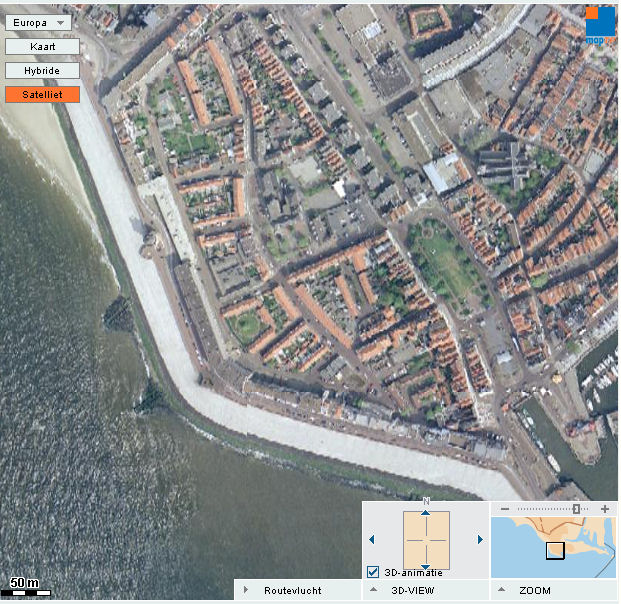Click the map24 logo icon
The image size is (621, 604).
click(x=600, y=26)
